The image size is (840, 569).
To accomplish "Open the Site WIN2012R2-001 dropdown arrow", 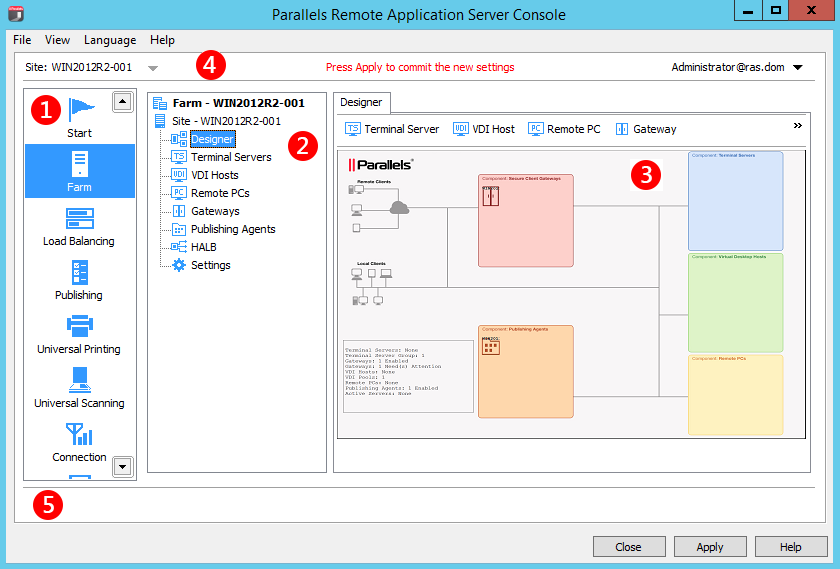I will click(153, 68).
